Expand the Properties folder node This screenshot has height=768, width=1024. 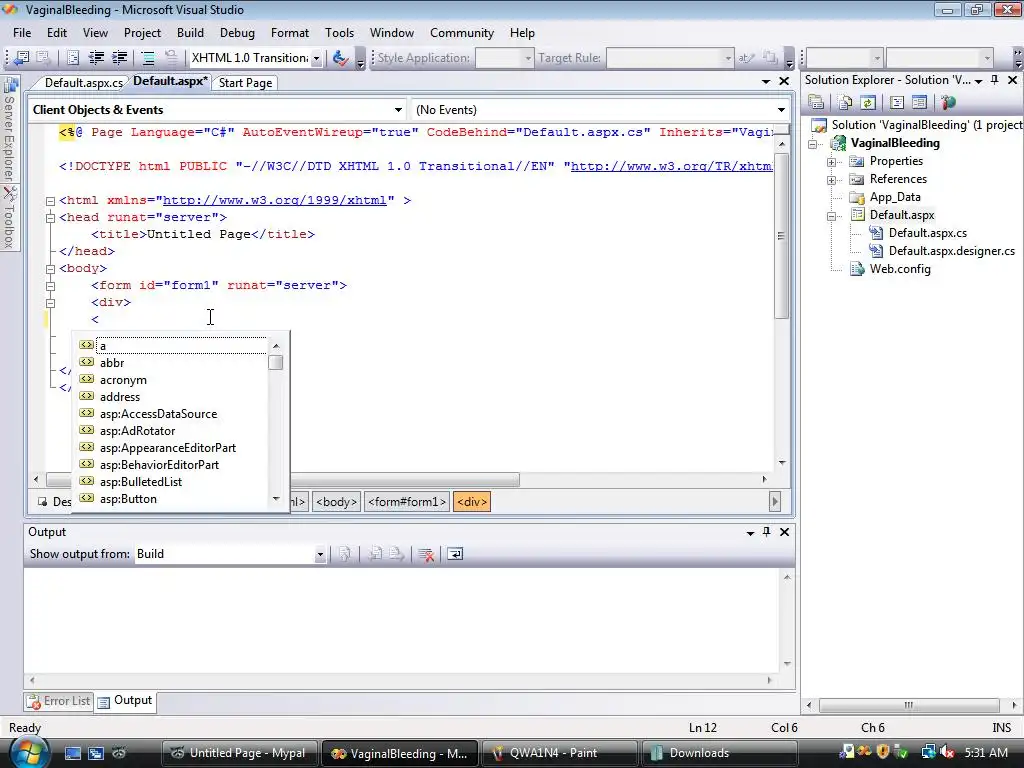point(831,162)
